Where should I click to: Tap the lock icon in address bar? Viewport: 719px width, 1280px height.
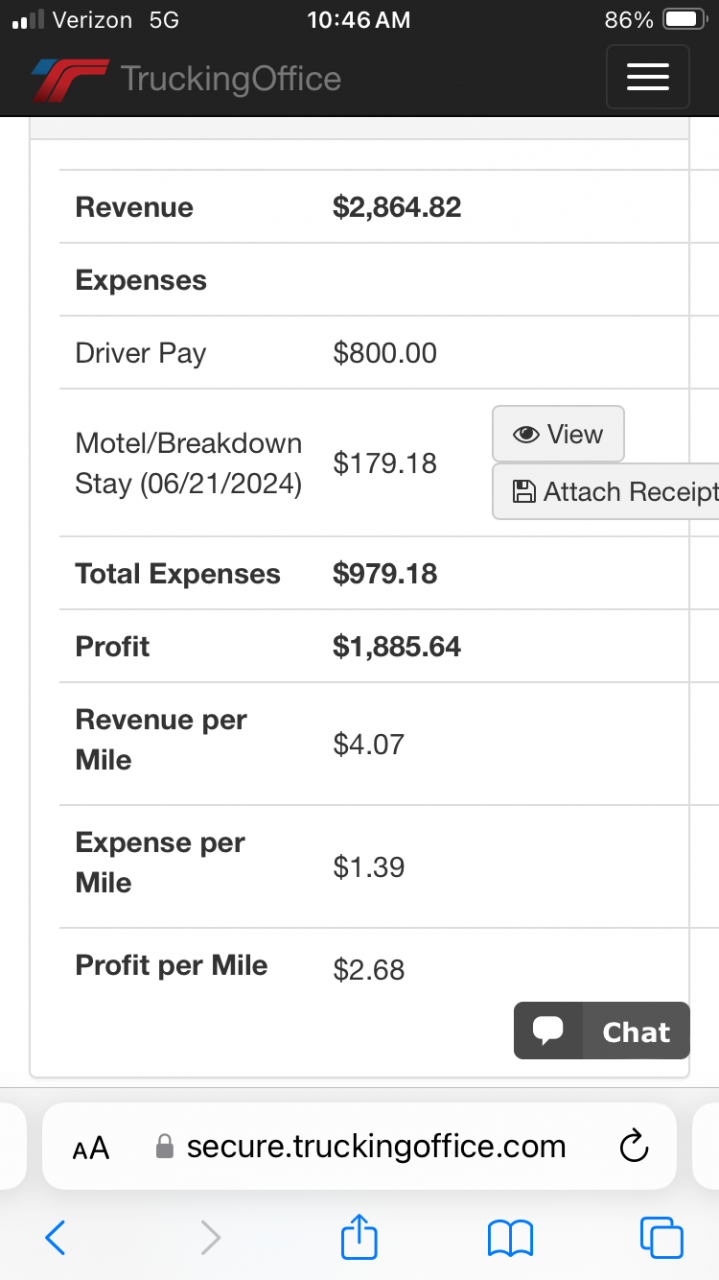point(165,1147)
